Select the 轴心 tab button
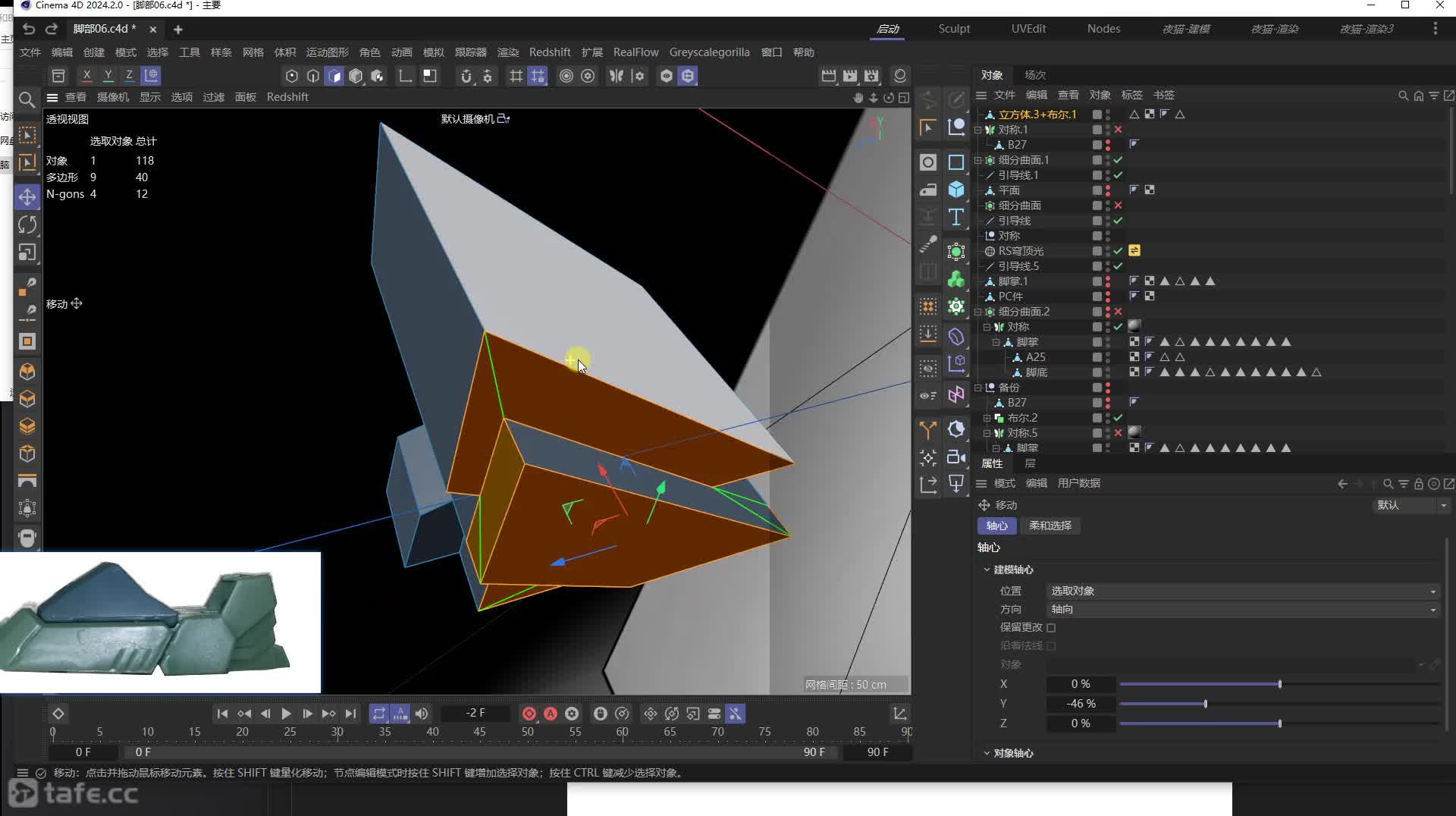The width and height of the screenshot is (1456, 816). 997,526
